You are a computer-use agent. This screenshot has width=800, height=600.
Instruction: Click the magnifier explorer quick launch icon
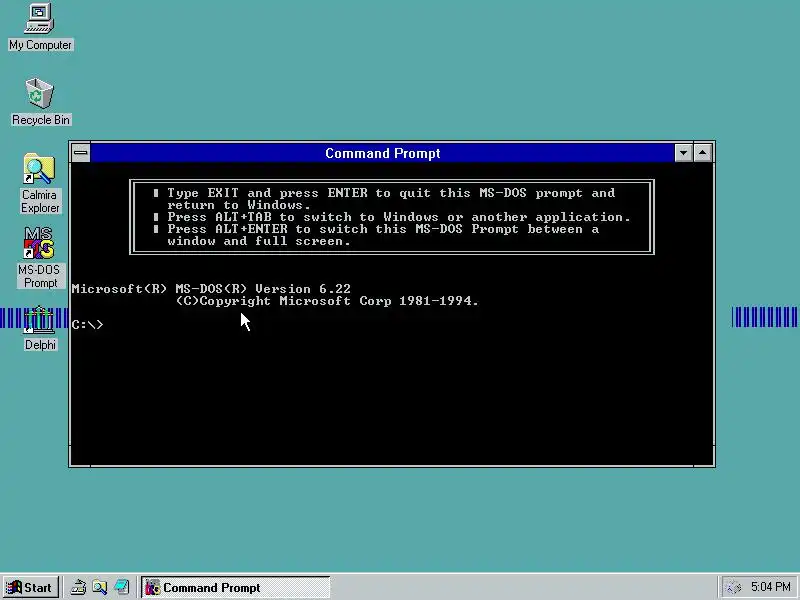(x=100, y=587)
